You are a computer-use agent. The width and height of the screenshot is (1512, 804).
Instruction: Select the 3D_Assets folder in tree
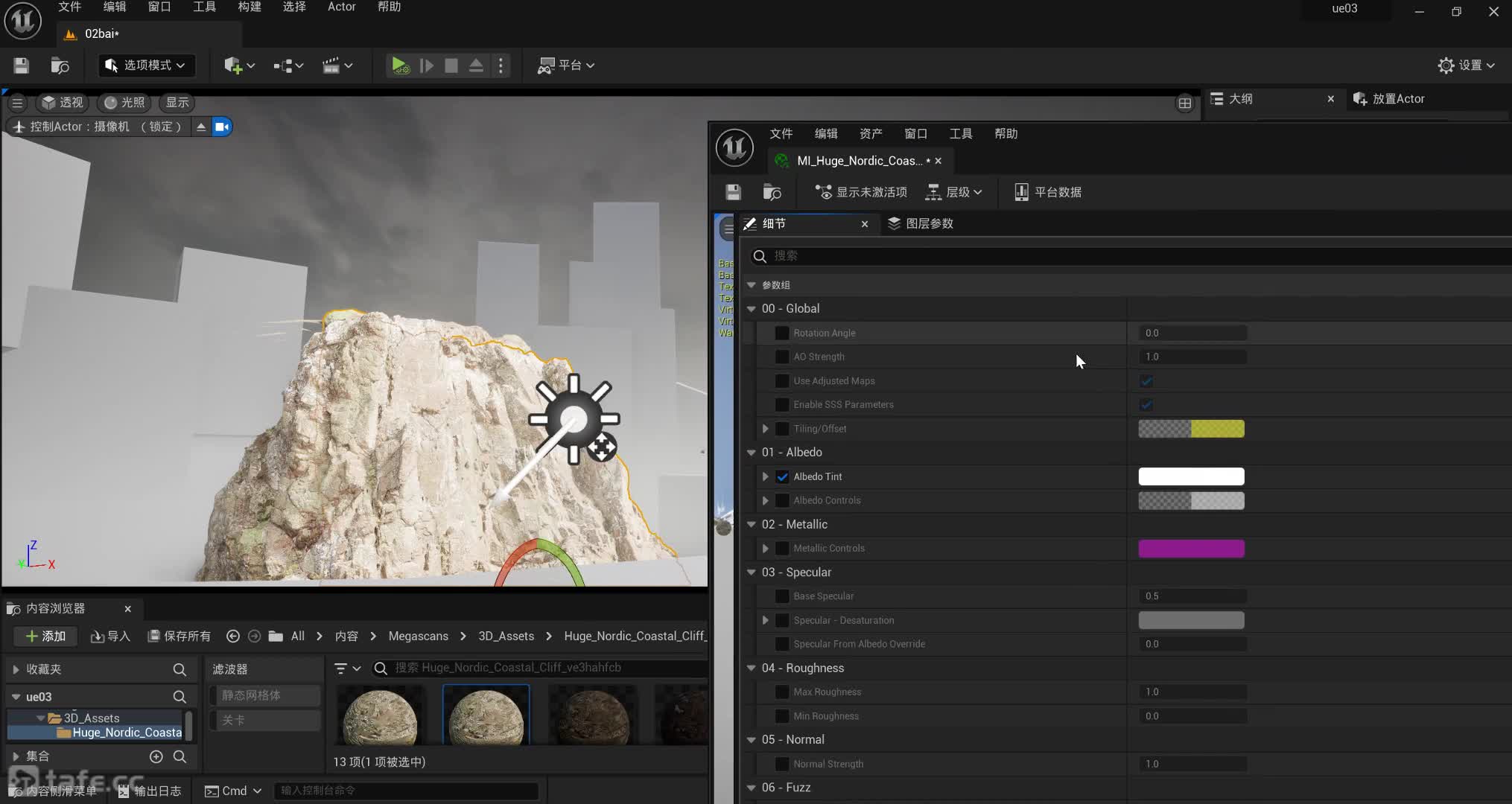coord(91,718)
